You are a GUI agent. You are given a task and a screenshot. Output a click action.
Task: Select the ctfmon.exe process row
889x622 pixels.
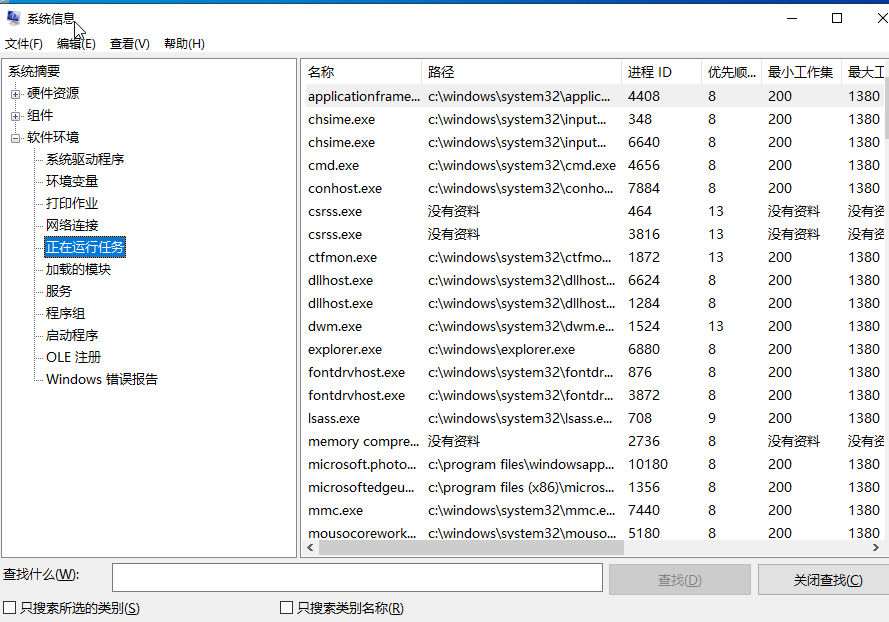(x=595, y=257)
